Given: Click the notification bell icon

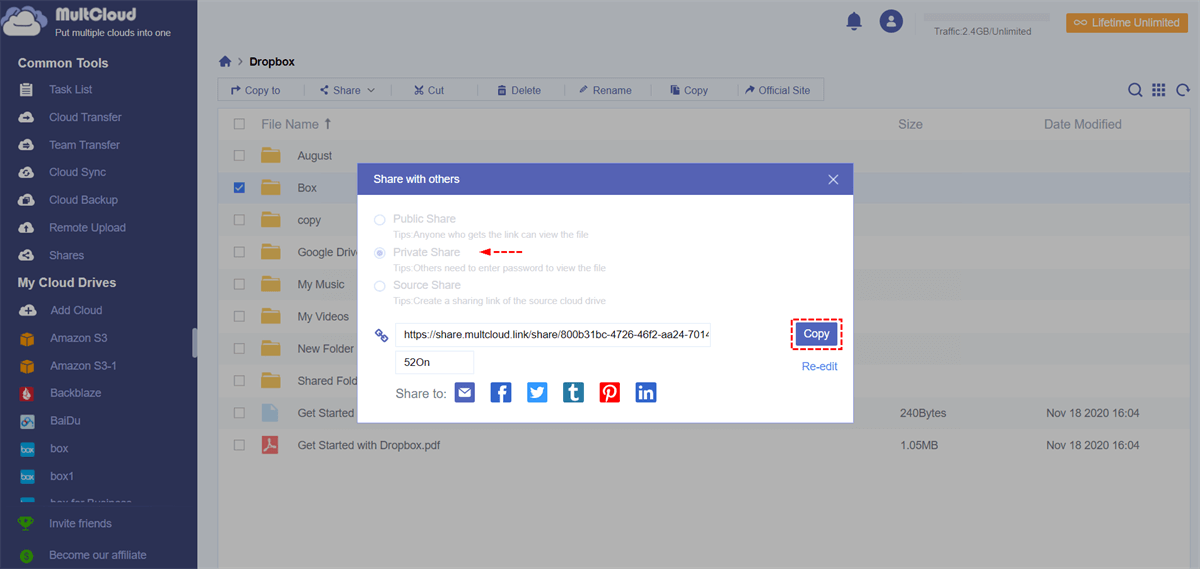Looking at the screenshot, I should tap(854, 21).
